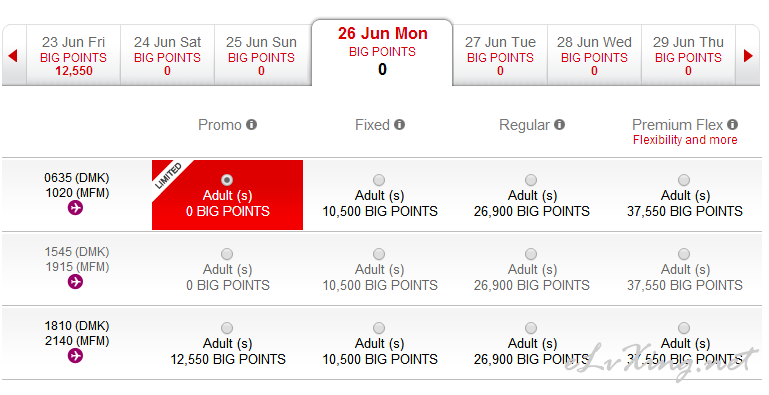Select Promo fare on 1545 flight
The image size is (769, 395).
(x=227, y=254)
